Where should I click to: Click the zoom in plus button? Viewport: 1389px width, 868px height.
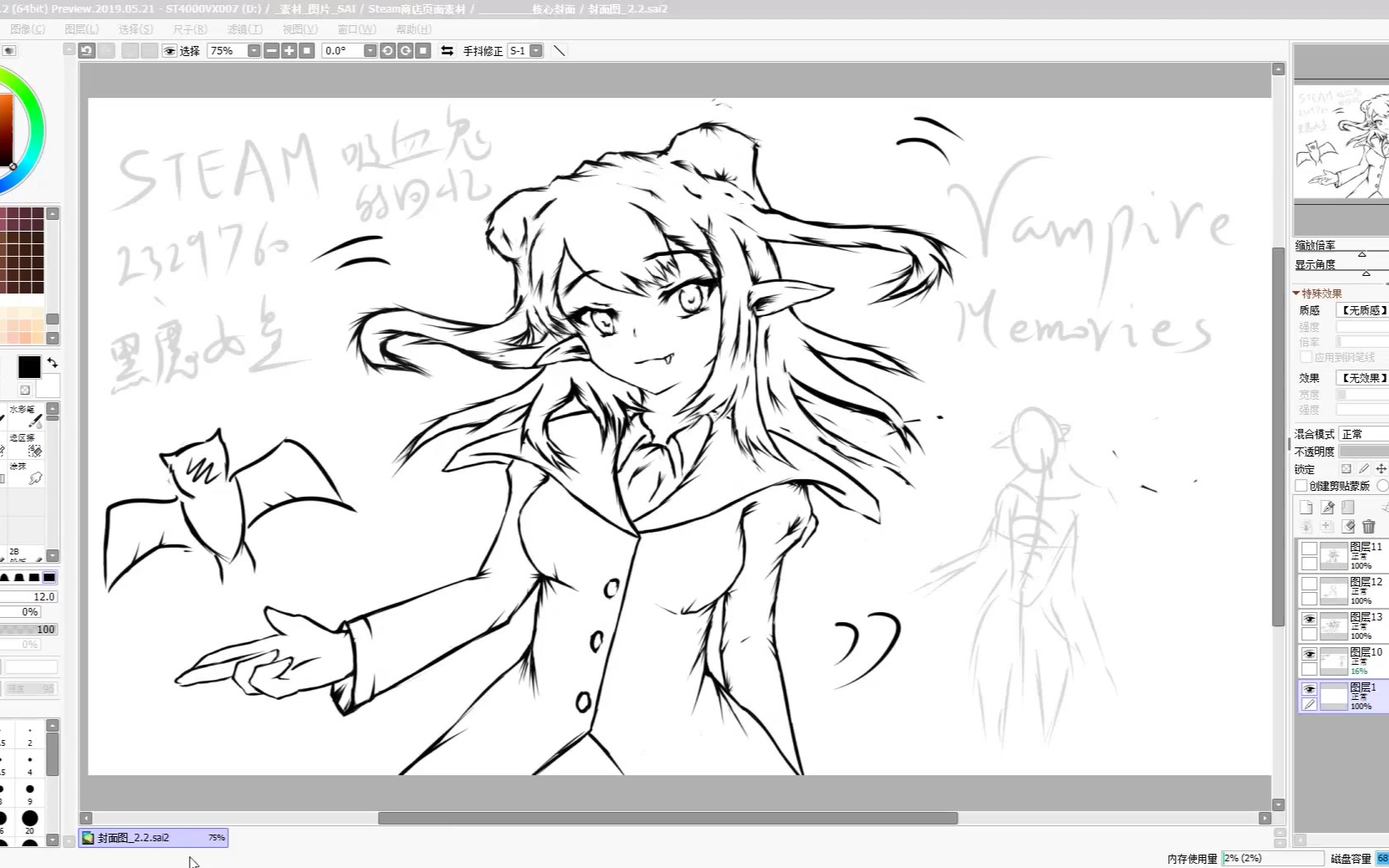click(x=289, y=51)
